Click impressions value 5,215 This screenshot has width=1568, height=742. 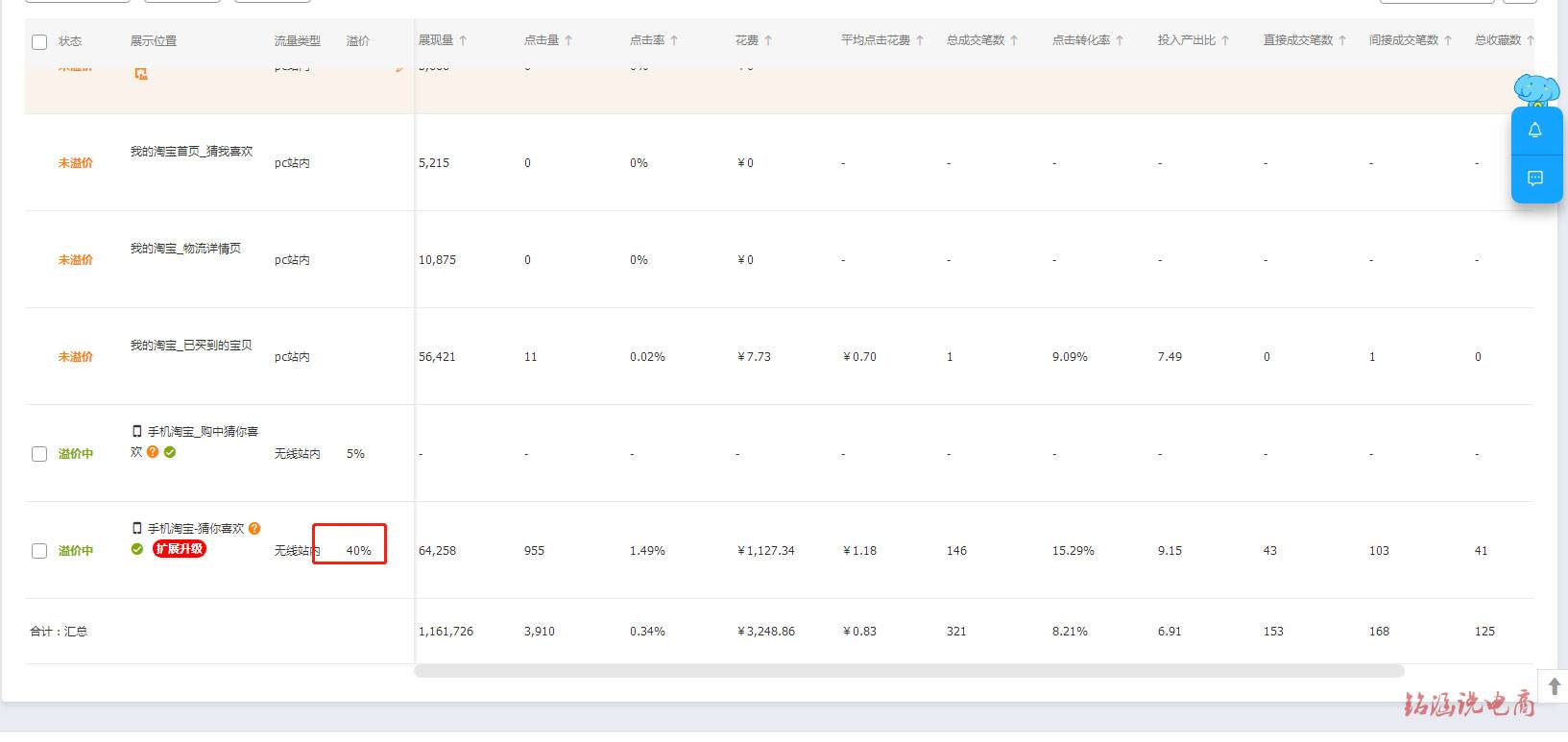[x=434, y=163]
